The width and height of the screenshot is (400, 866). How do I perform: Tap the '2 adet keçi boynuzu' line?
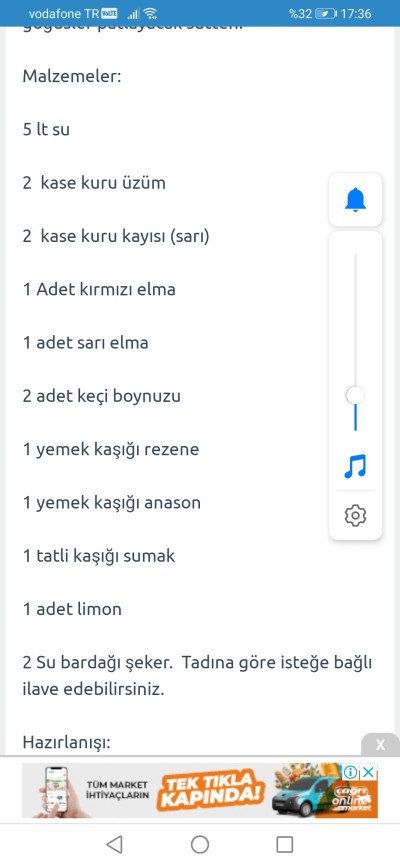coord(102,397)
